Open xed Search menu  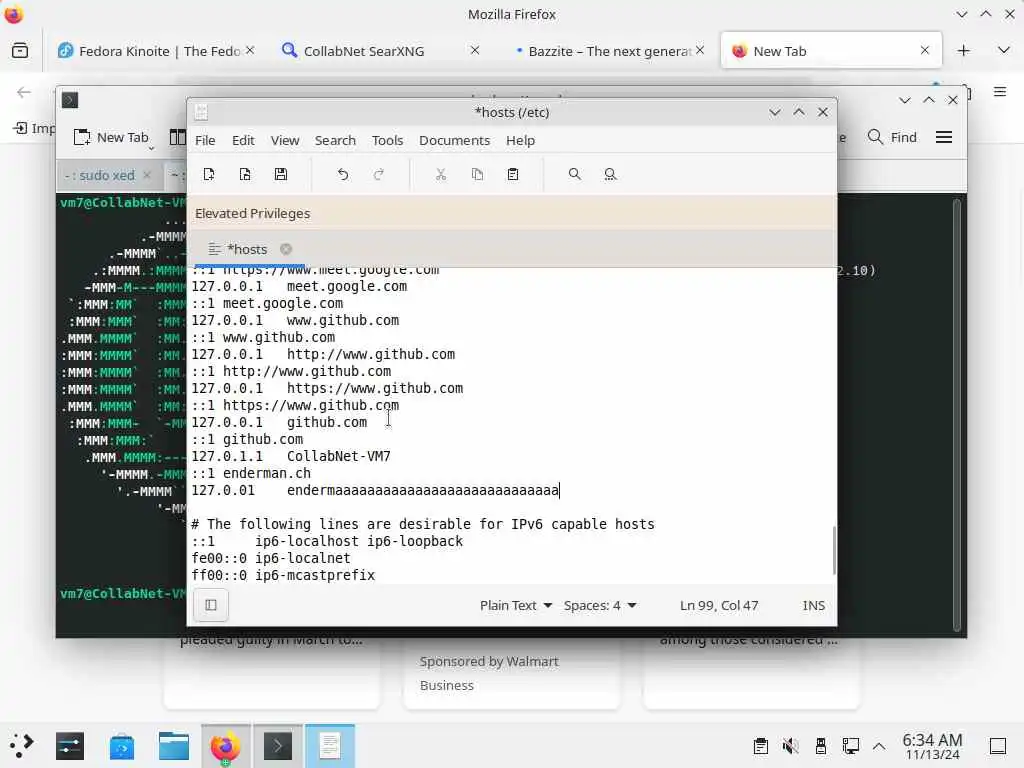[335, 140]
